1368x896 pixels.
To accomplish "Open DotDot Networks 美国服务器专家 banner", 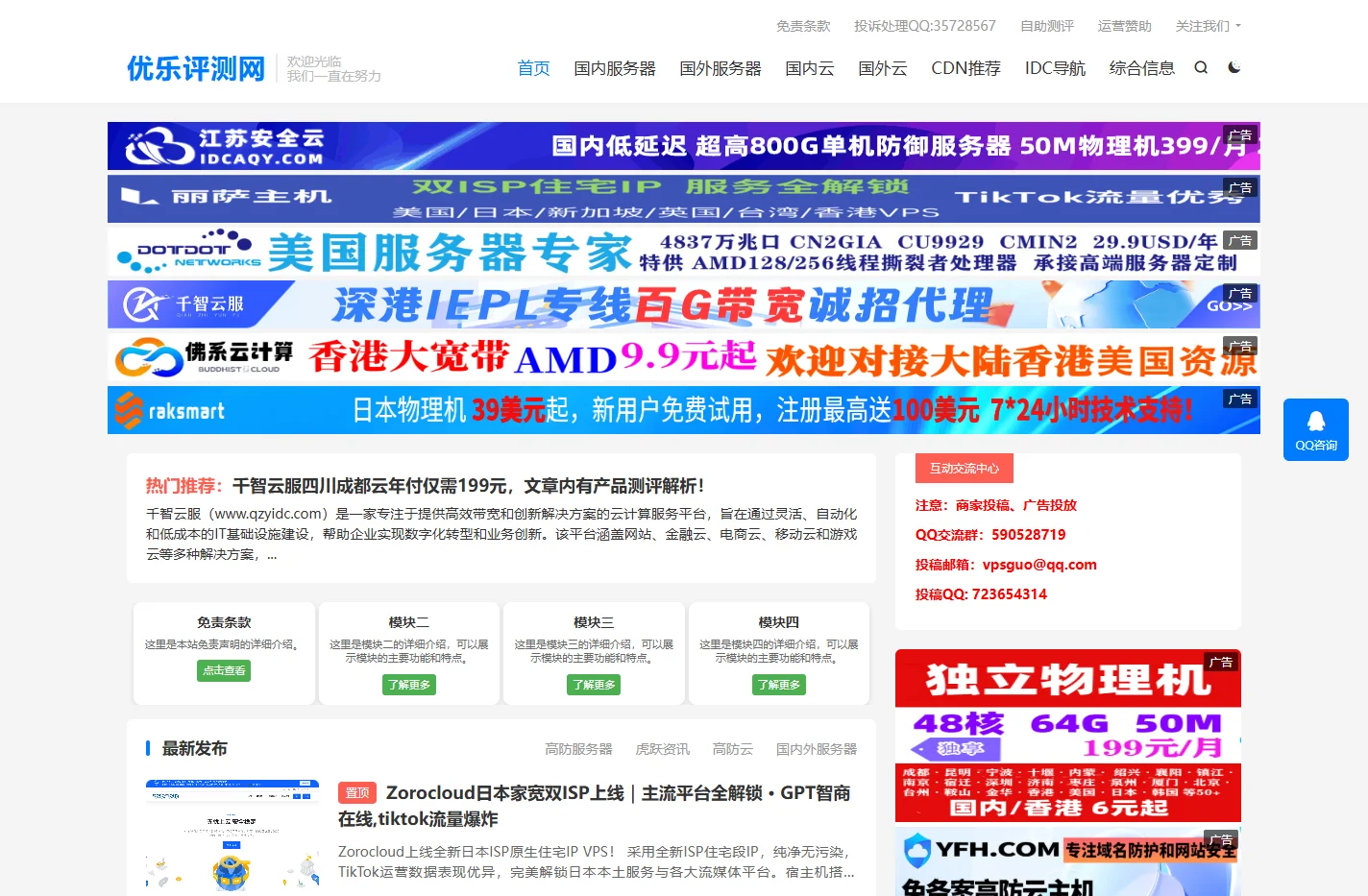I will pyautogui.click(x=684, y=252).
